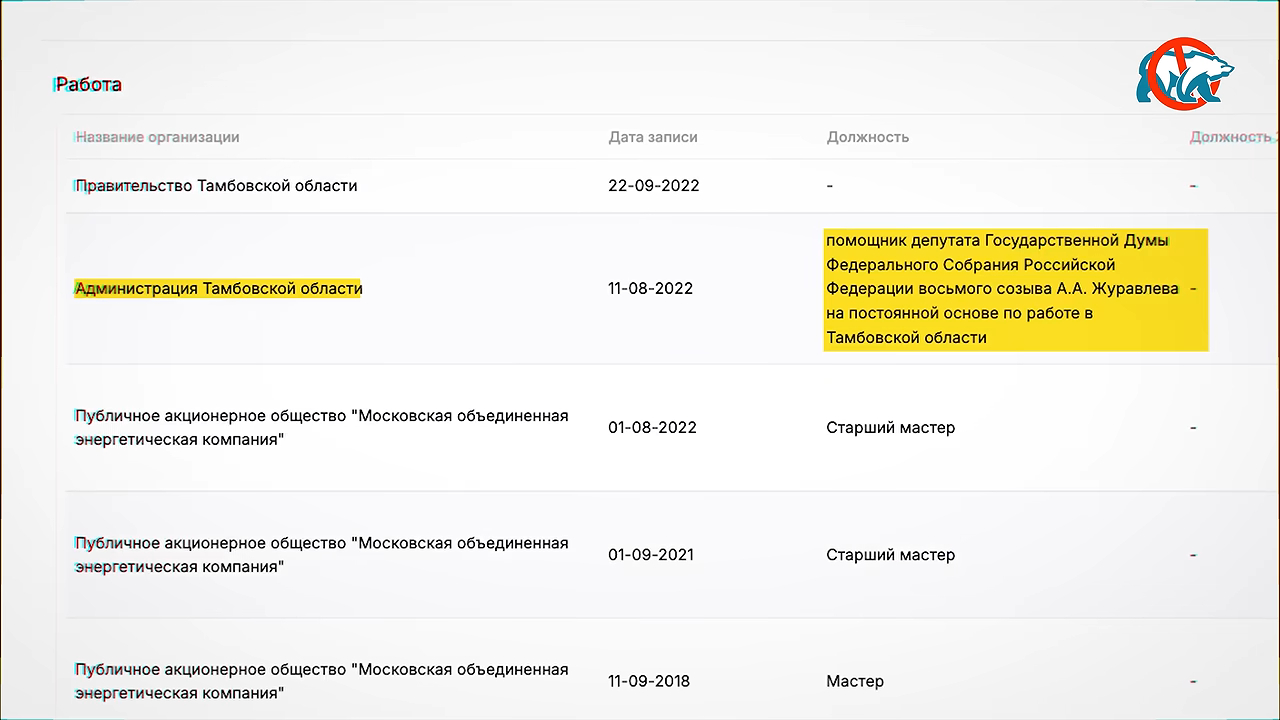Click highlighted "Администрация Тамбовской области" cell

(x=218, y=289)
